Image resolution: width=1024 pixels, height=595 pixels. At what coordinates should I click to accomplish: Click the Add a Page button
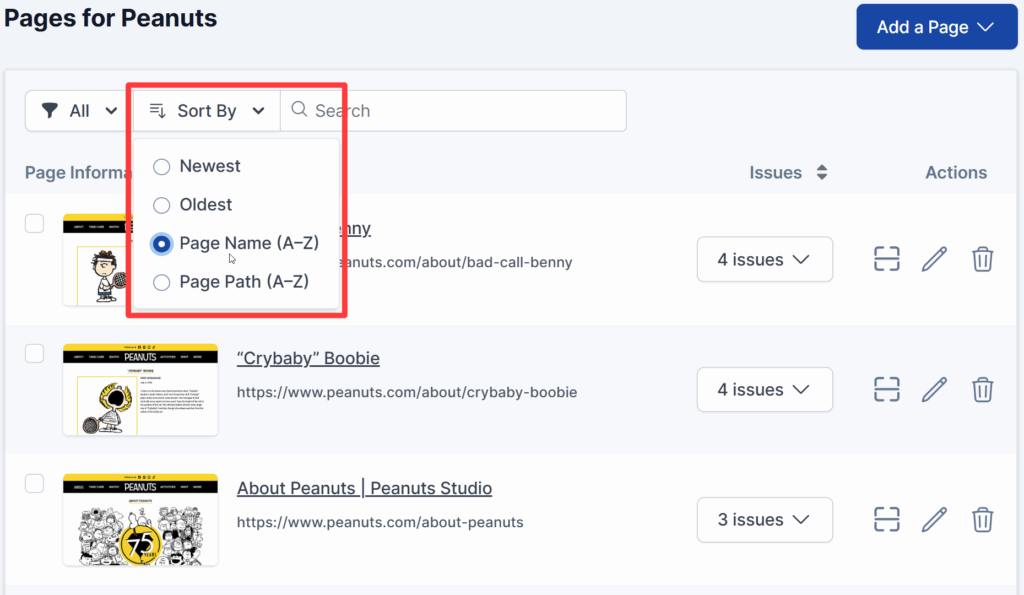pyautogui.click(x=936, y=27)
